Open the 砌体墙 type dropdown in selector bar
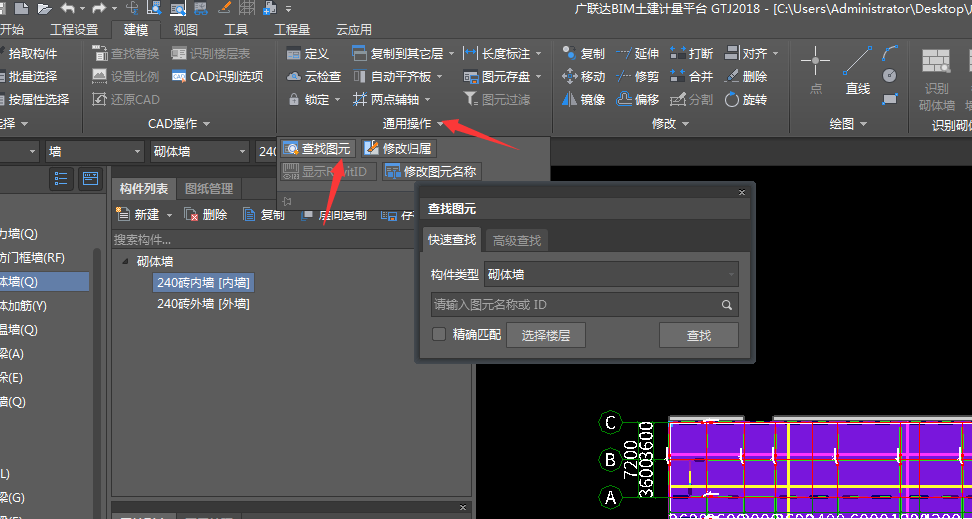The width and height of the screenshot is (972, 519). click(200, 152)
